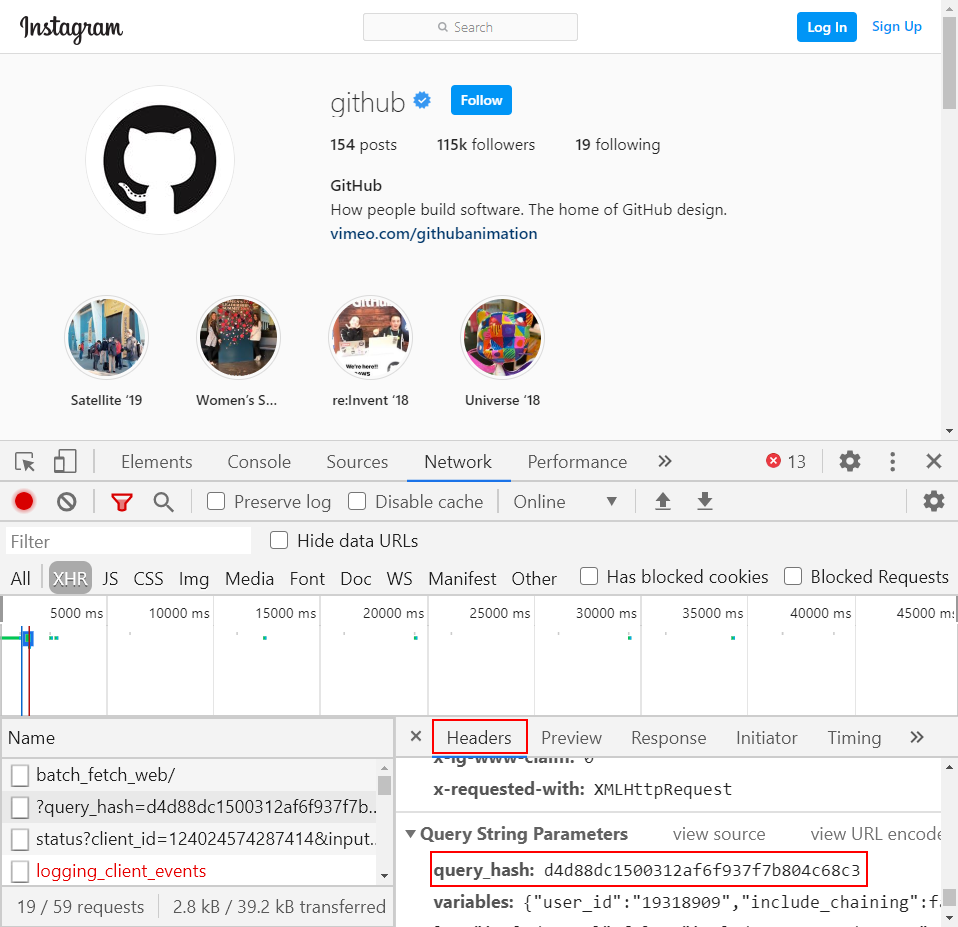958x927 pixels.
Task: Open the Women's S... story highlight
Action: 238,338
